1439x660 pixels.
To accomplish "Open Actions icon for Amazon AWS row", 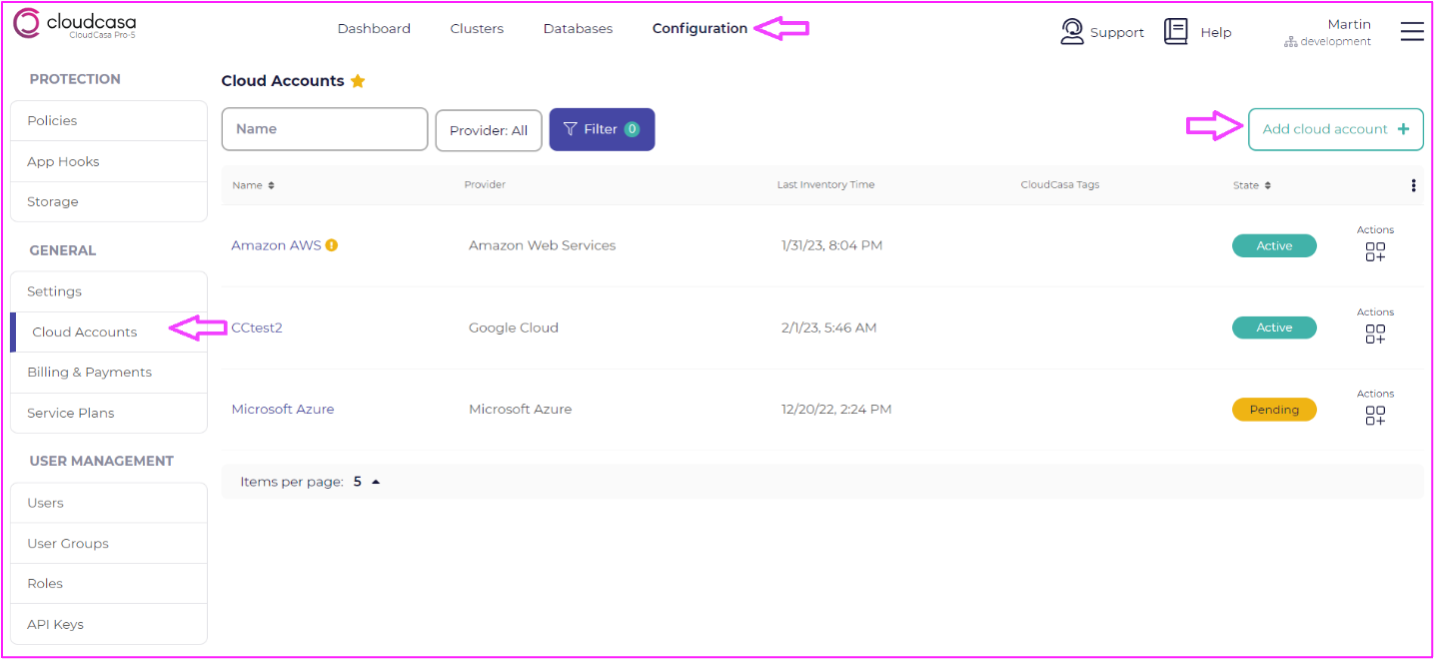I will (1375, 252).
